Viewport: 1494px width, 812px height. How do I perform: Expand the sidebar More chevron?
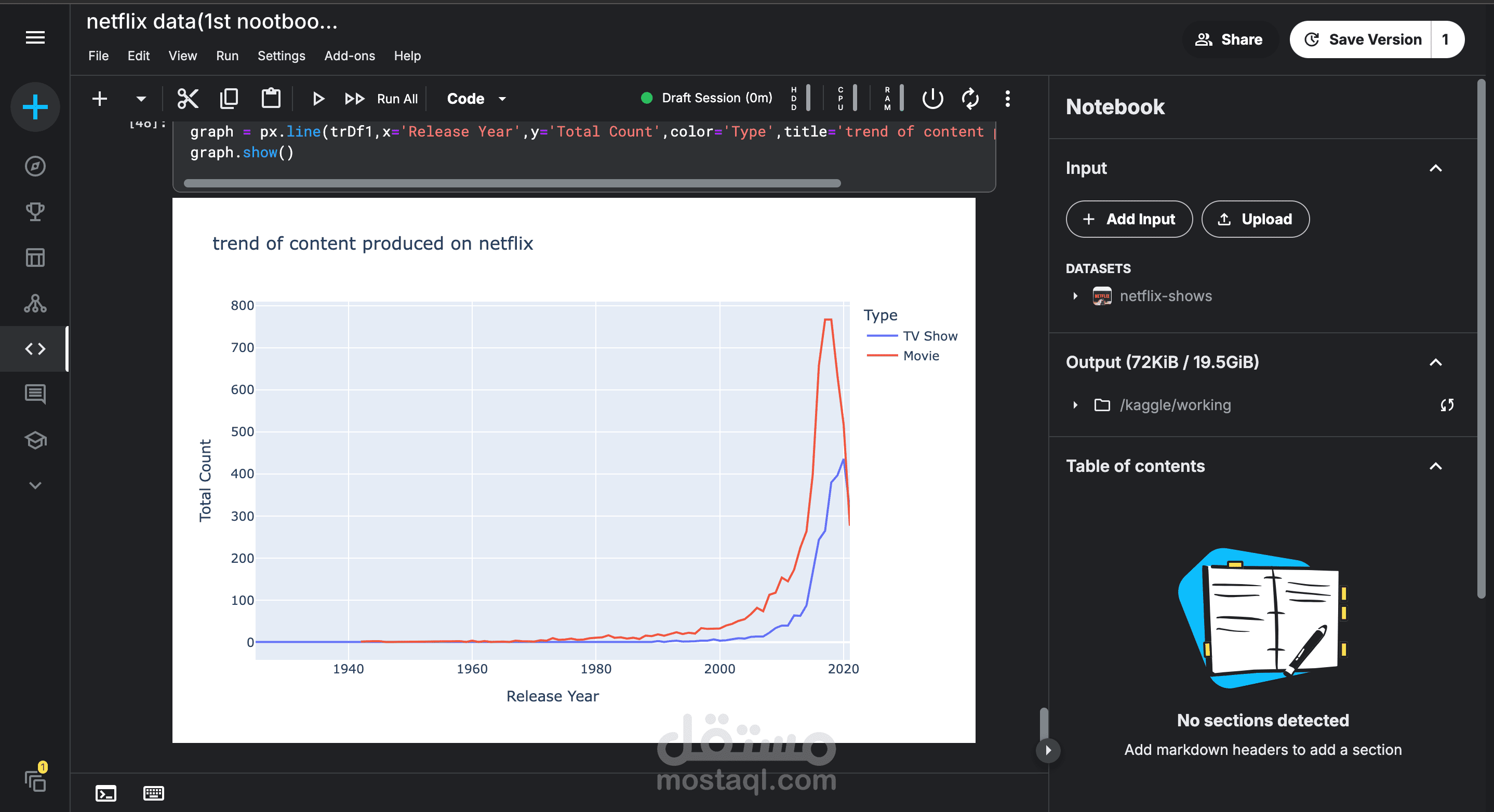pos(35,485)
